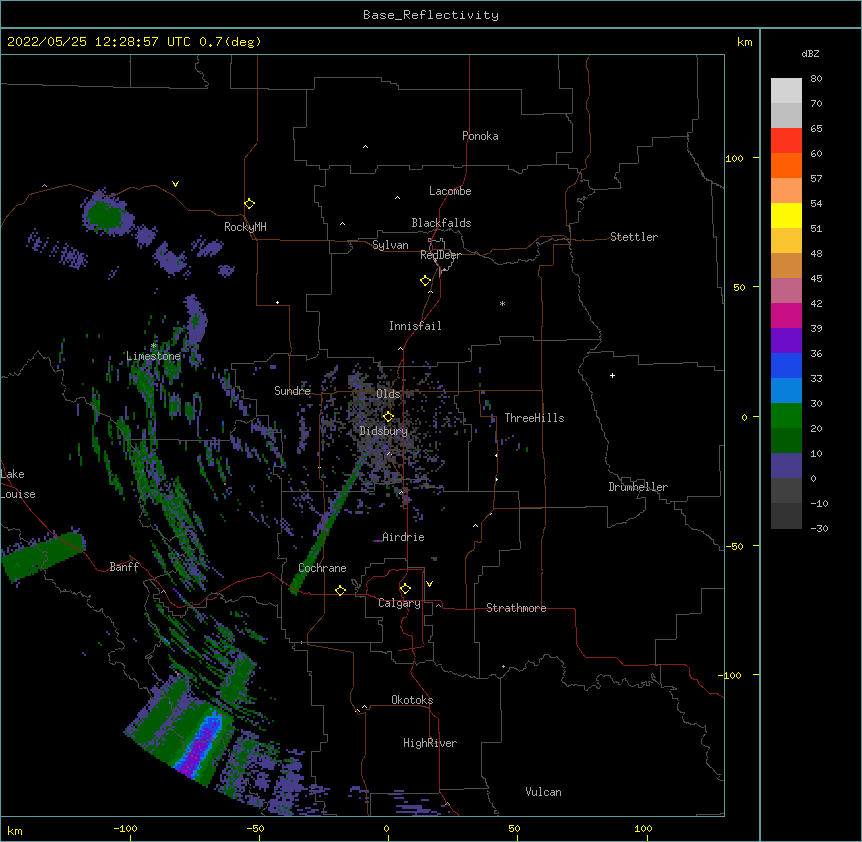Click the Didsbury city label
Viewport: 862px width, 842px height.
[384, 431]
